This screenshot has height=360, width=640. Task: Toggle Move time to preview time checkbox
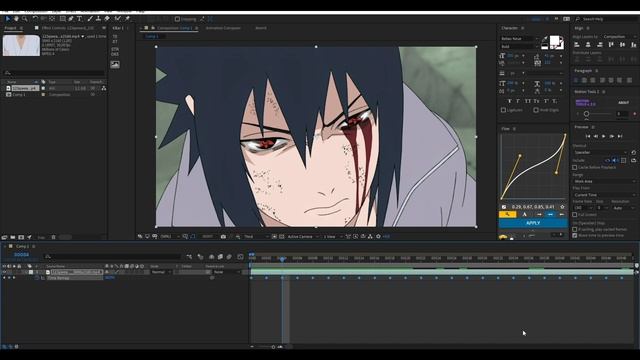(575, 236)
